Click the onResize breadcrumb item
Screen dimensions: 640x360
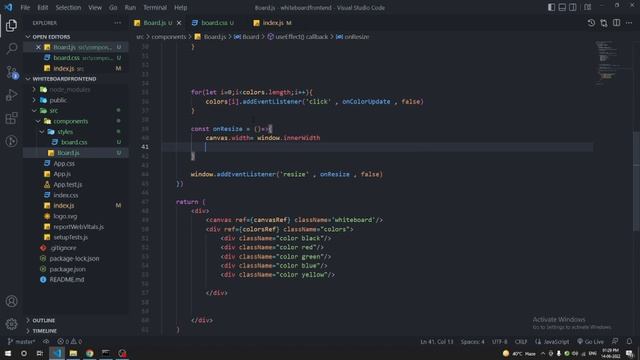353,37
